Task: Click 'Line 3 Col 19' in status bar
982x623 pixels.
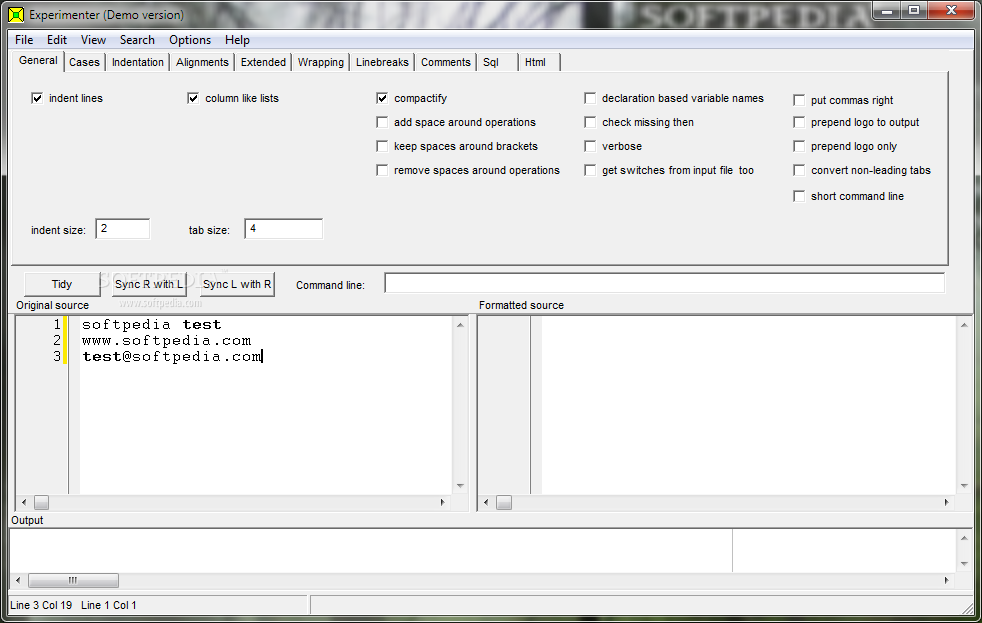Action: [x=41, y=605]
